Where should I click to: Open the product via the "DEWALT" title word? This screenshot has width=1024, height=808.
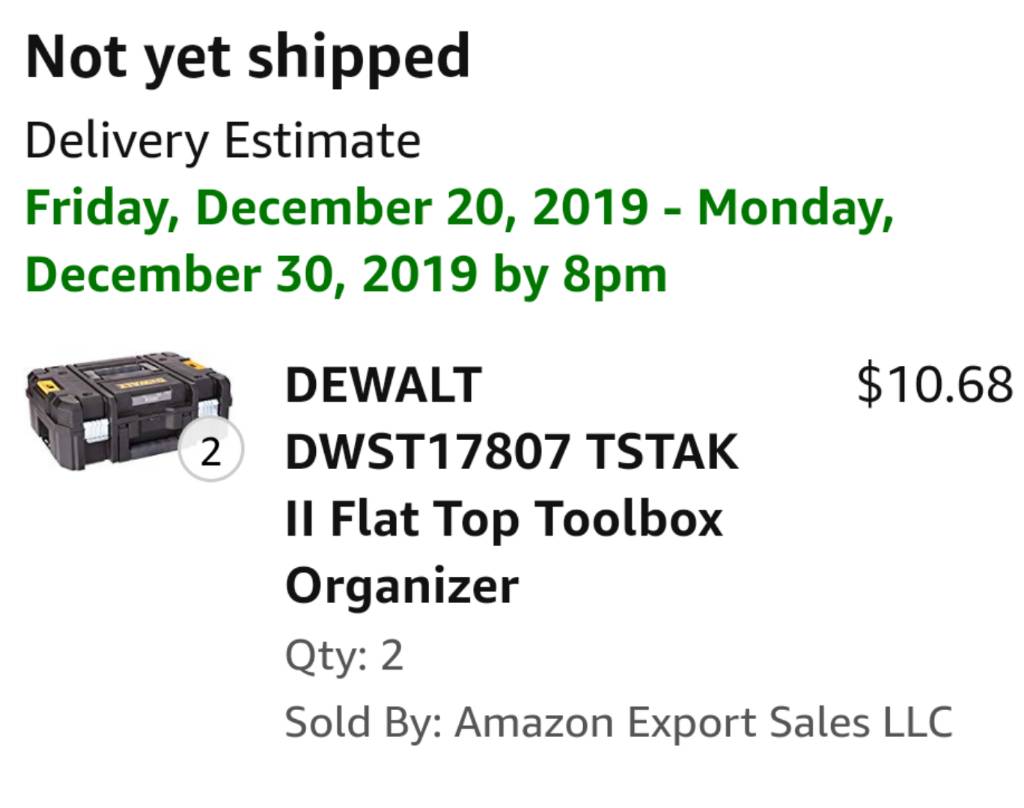pos(384,385)
